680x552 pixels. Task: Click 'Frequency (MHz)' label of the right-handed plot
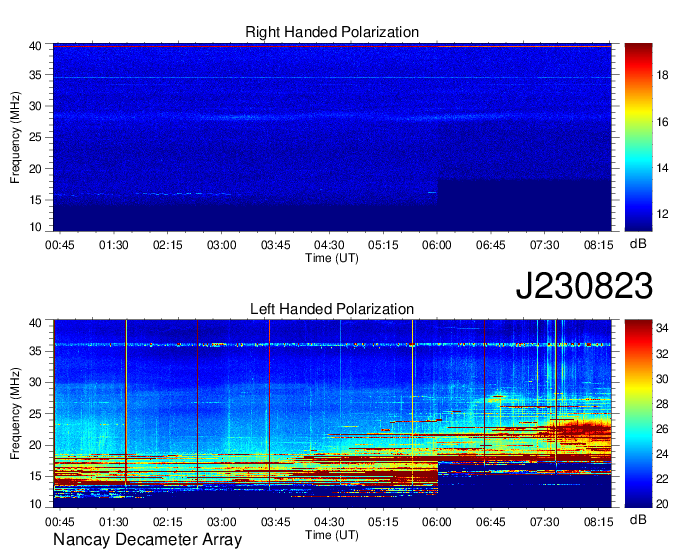[15, 137]
